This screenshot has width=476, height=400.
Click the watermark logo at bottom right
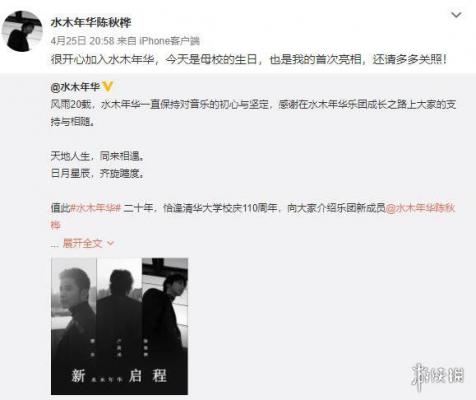tap(437, 376)
